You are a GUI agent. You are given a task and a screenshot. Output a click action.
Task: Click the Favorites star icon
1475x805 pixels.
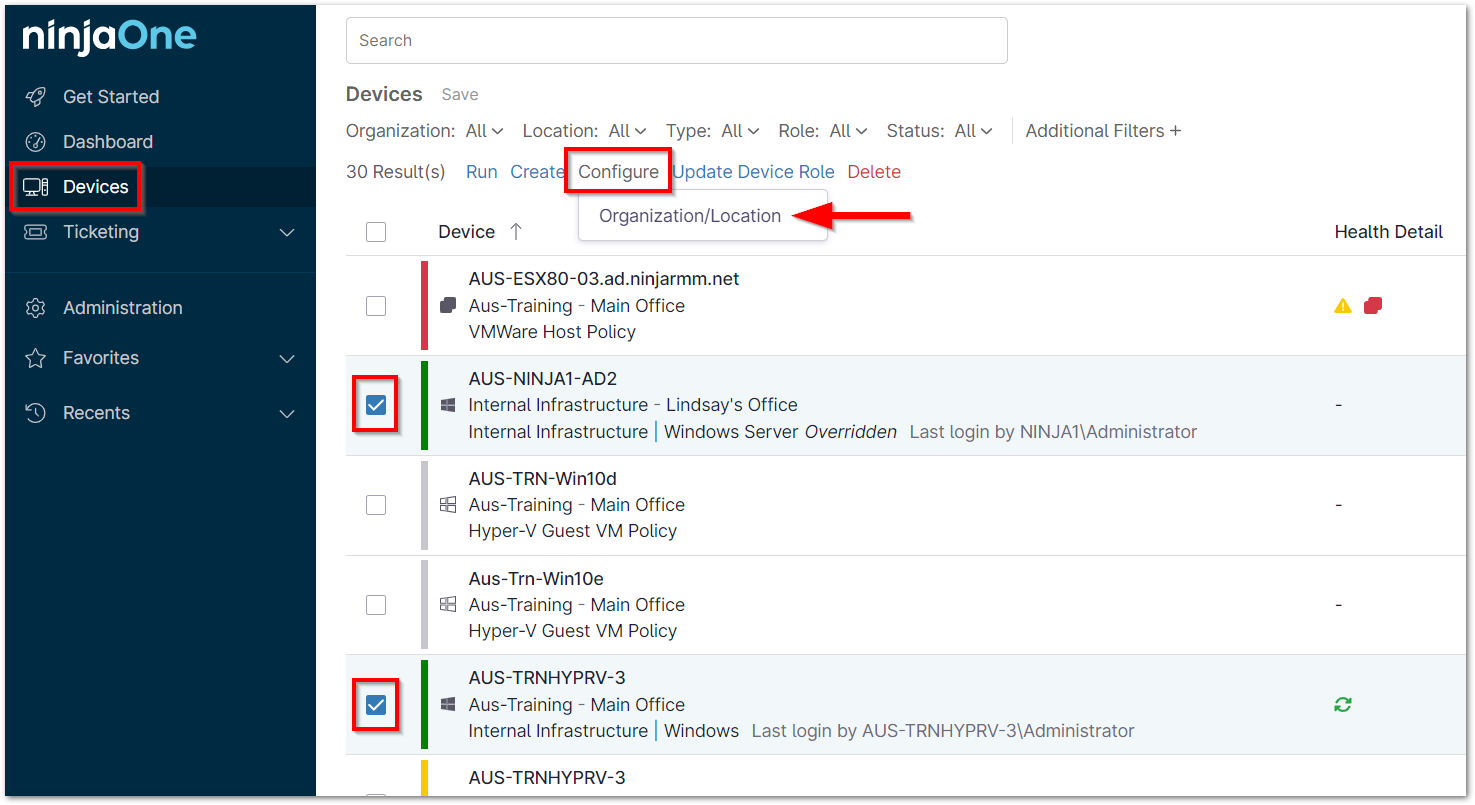36,357
